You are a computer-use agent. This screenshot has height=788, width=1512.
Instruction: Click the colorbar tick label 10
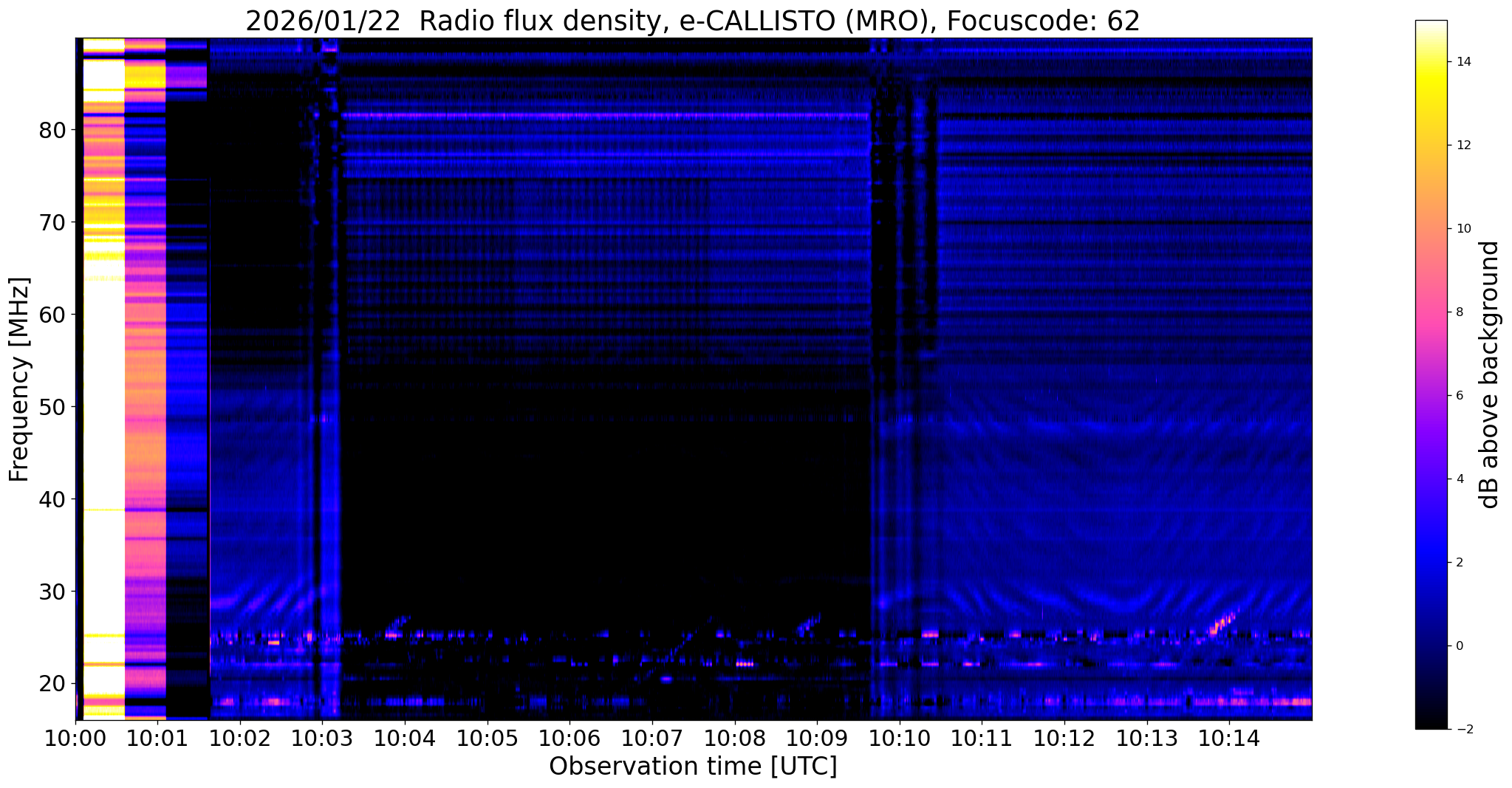tap(1463, 229)
